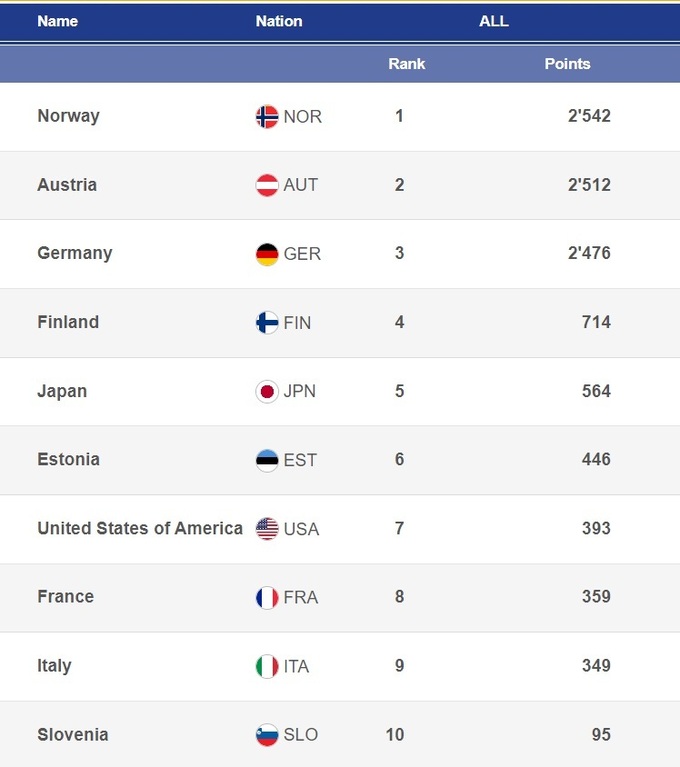Open the Norway team link
The image size is (680, 767).
(x=68, y=116)
